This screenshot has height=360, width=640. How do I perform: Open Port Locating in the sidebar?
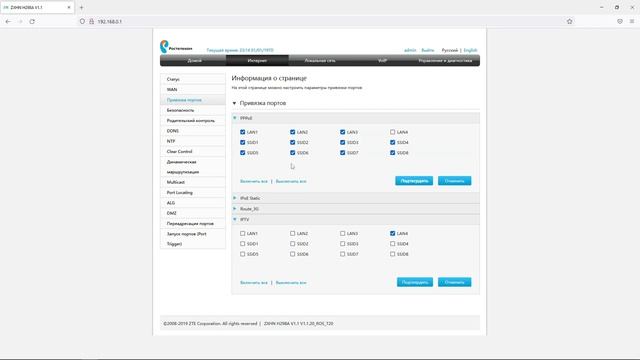pyautogui.click(x=193, y=193)
